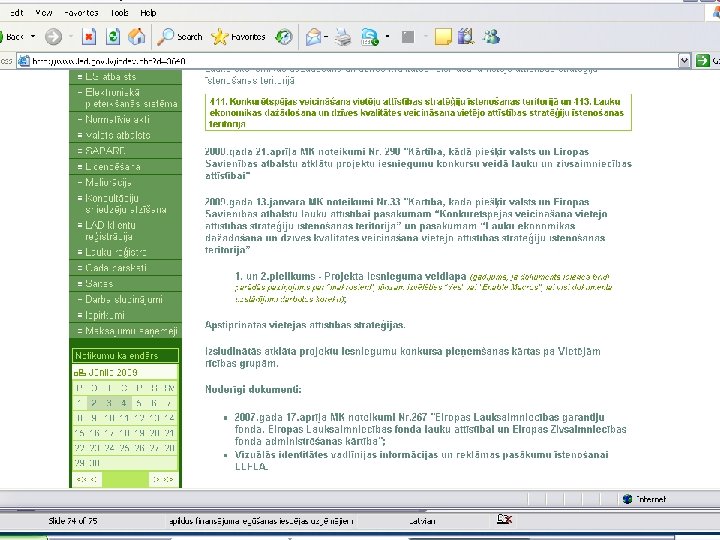Select day 29 in the calendar
The image size is (720, 540).
tap(79, 463)
